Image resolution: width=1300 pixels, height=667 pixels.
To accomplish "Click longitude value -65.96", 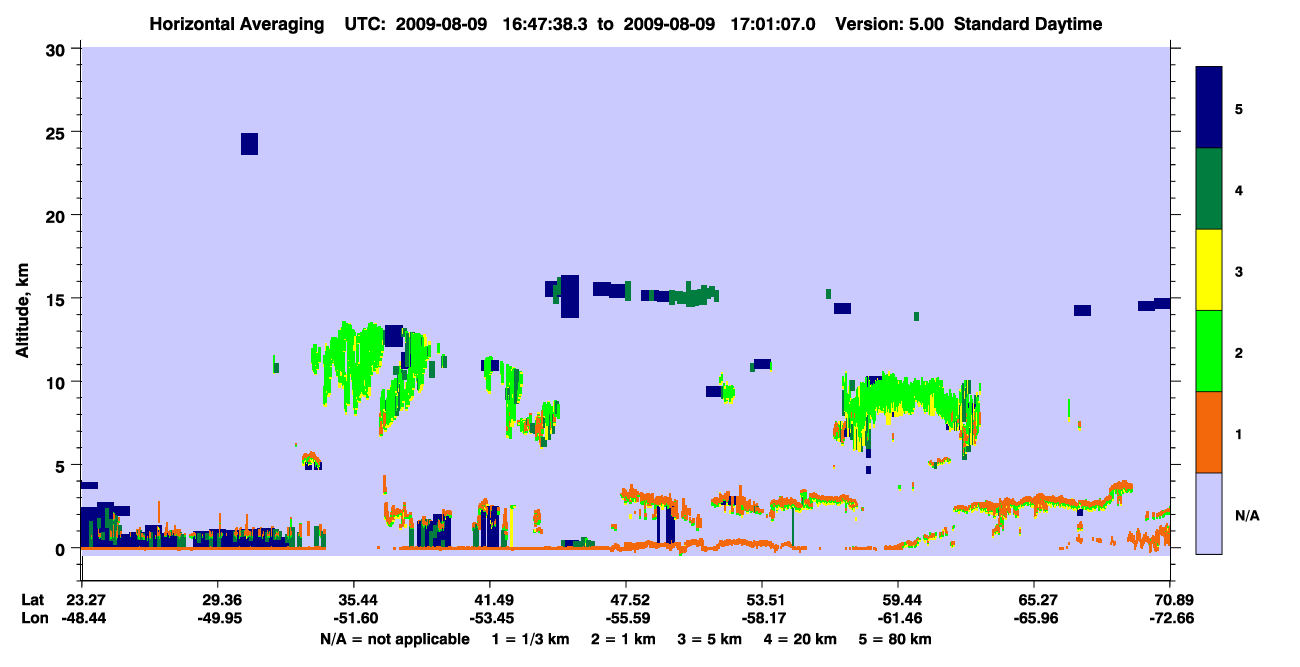I will click(x=1034, y=618).
